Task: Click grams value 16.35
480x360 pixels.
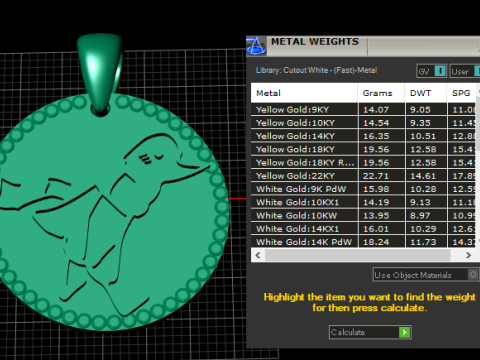Action: point(376,136)
